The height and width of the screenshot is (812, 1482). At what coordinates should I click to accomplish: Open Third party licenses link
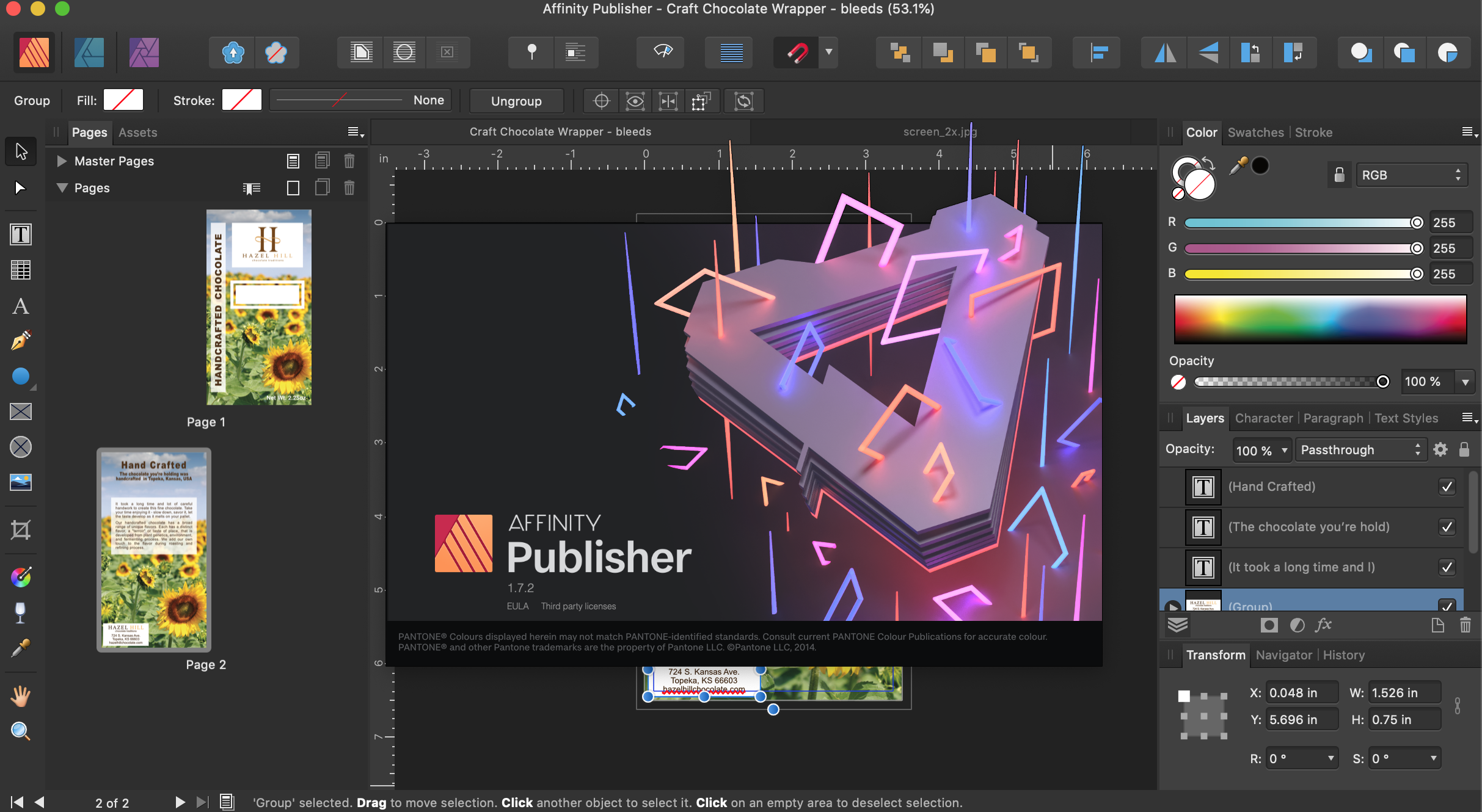coord(578,606)
